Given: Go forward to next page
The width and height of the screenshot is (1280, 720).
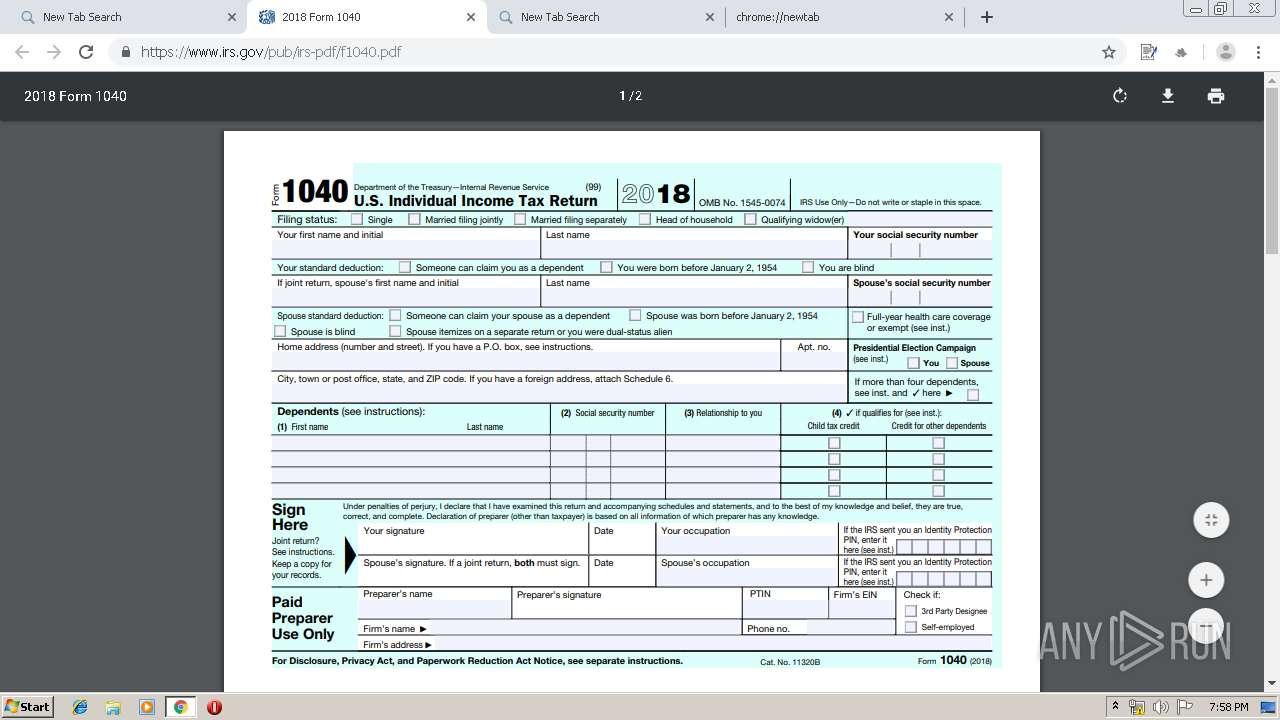Looking at the screenshot, I should pyautogui.click(x=54, y=52).
